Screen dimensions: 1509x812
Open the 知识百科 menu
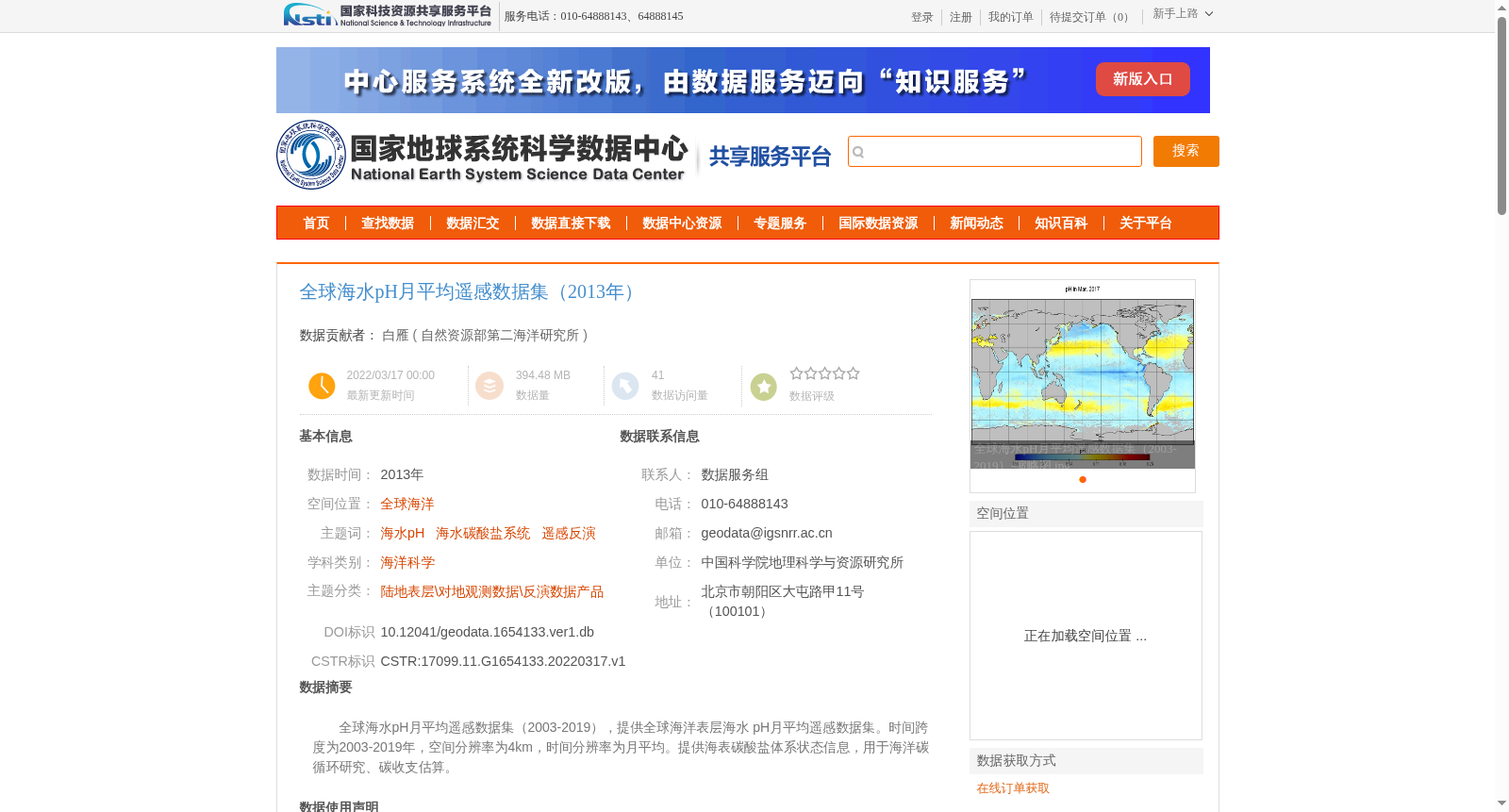coord(1061,224)
